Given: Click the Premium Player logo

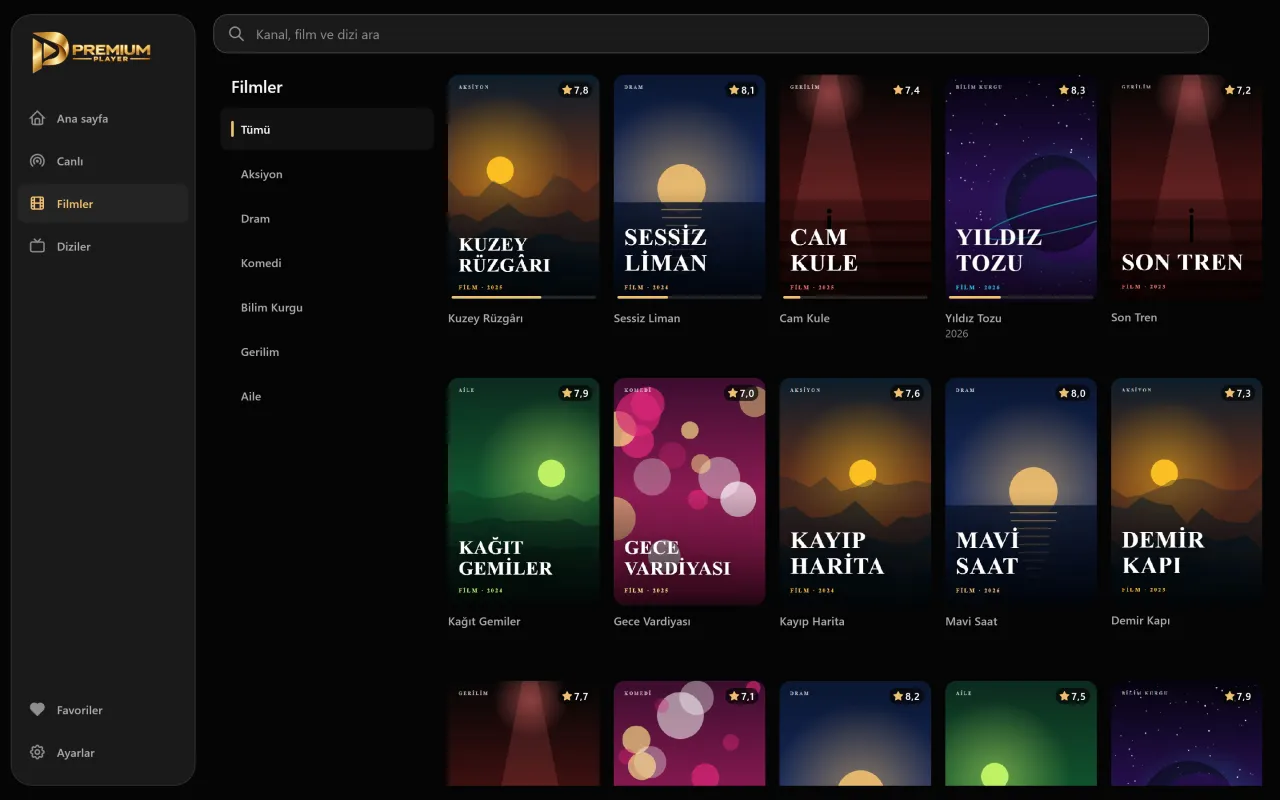Looking at the screenshot, I should [91, 52].
